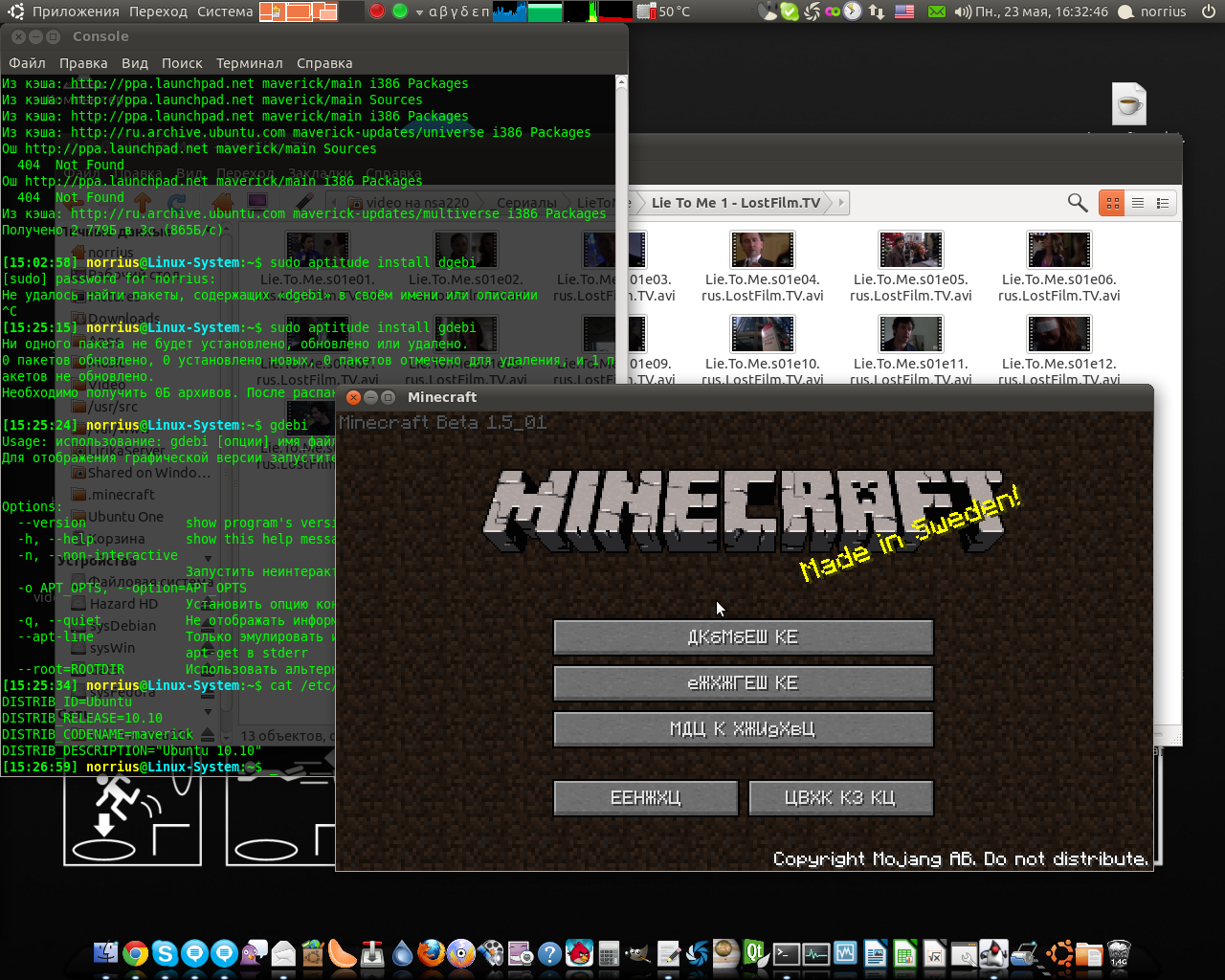Launch Skype from the dock
The image size is (1225, 980).
point(165,953)
